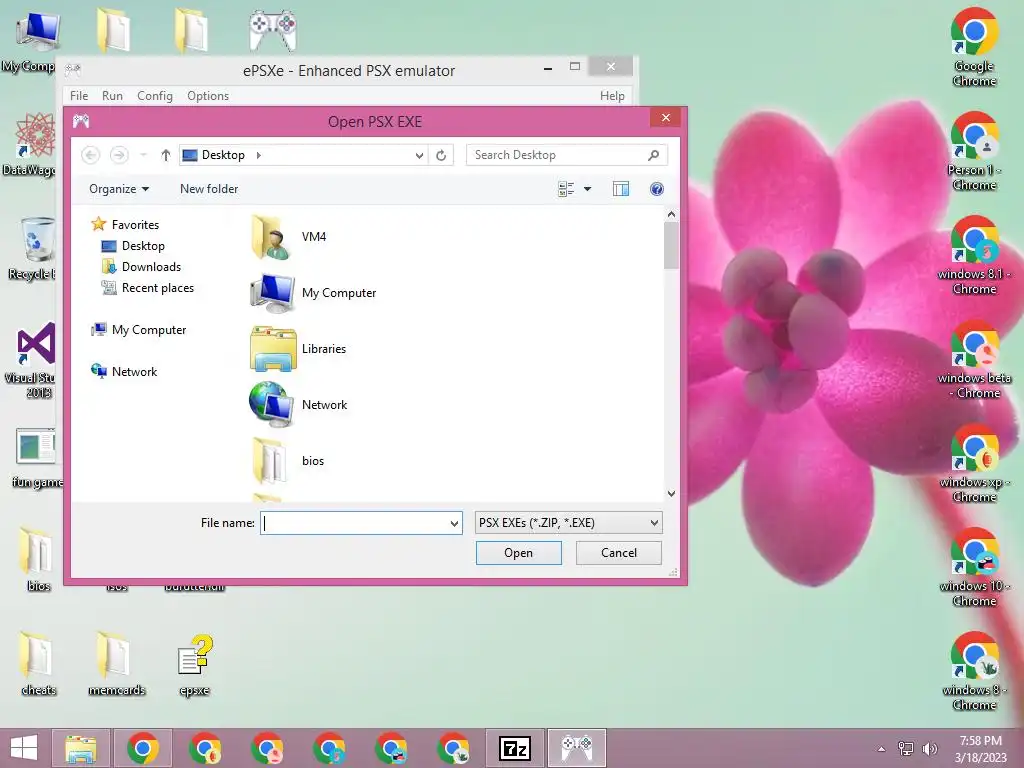
Task: Select My Computer in navigation pane
Action: 139,330
